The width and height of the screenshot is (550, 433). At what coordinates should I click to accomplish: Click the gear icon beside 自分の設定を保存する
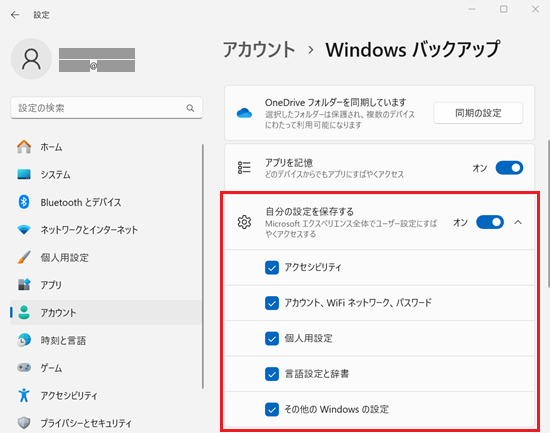tap(244, 222)
